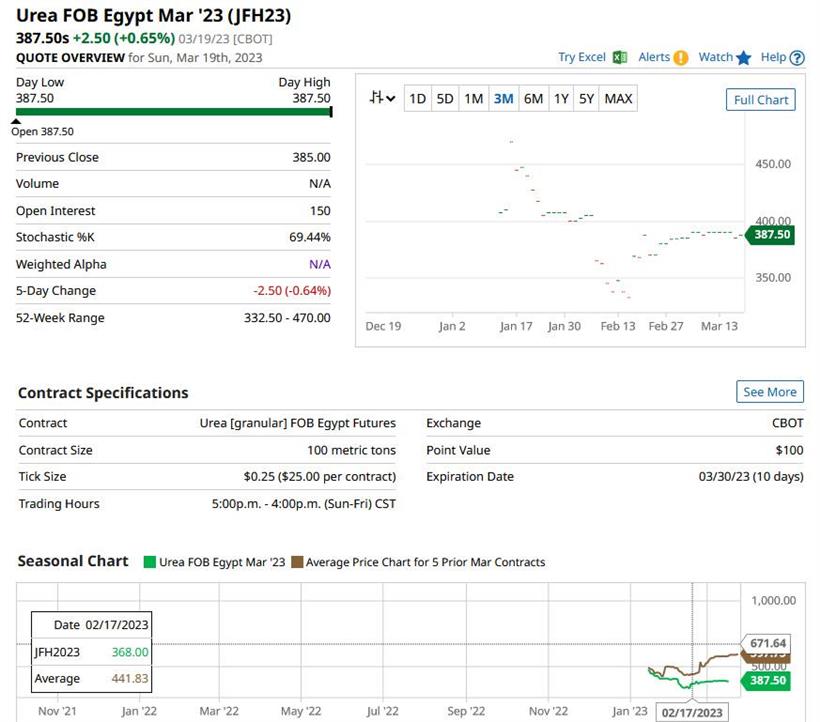
Task: Show the MAX chart range
Action: [x=618, y=98]
